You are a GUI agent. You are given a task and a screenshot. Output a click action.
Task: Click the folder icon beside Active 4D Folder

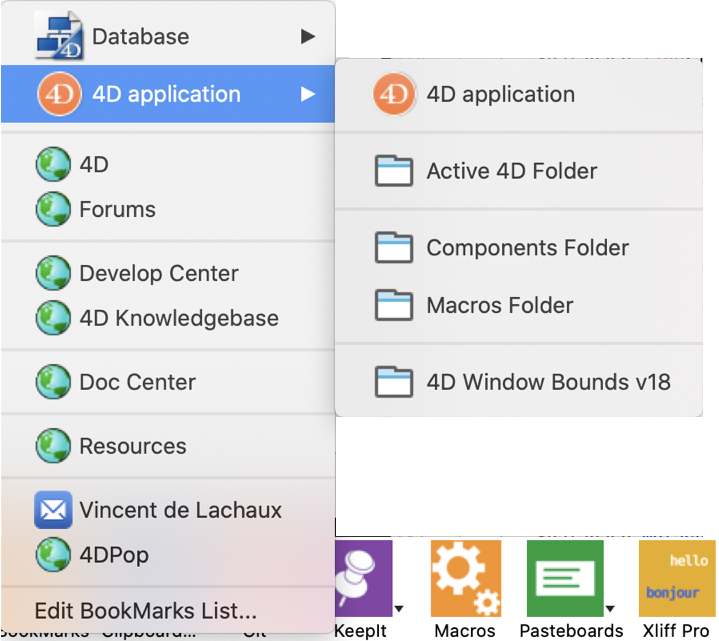tap(394, 171)
